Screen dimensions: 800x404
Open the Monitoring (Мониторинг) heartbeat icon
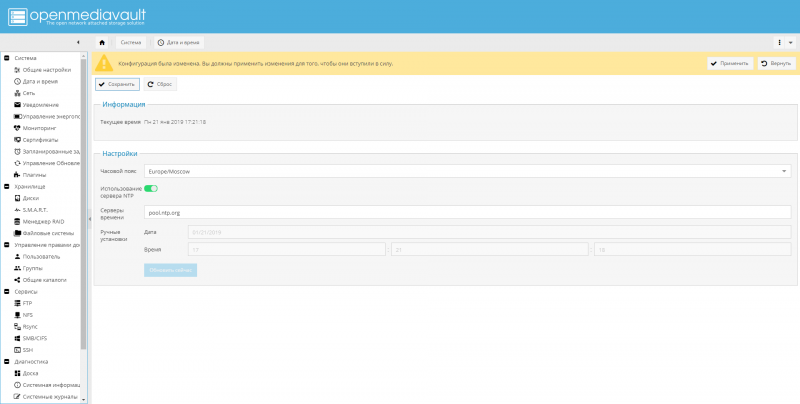[17, 129]
